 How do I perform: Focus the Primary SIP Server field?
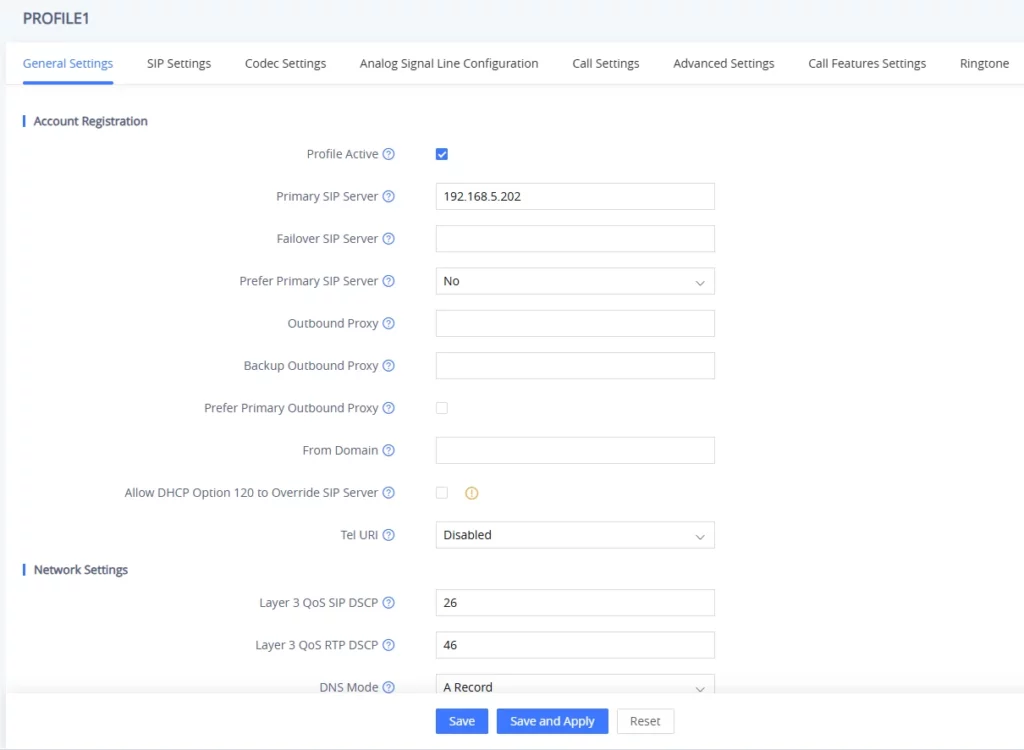pos(575,197)
